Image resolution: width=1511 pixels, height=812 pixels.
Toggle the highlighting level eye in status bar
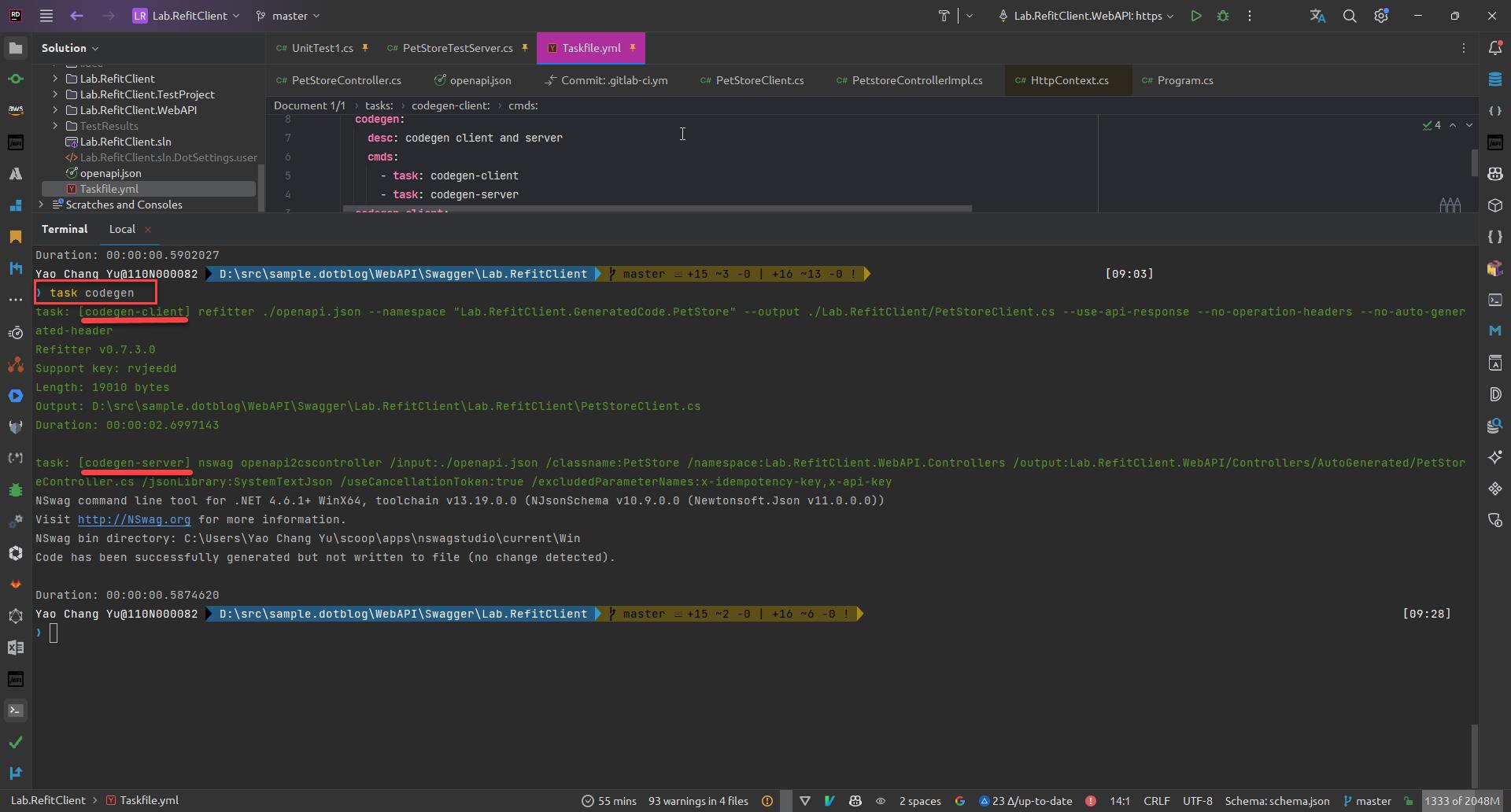coord(881,801)
